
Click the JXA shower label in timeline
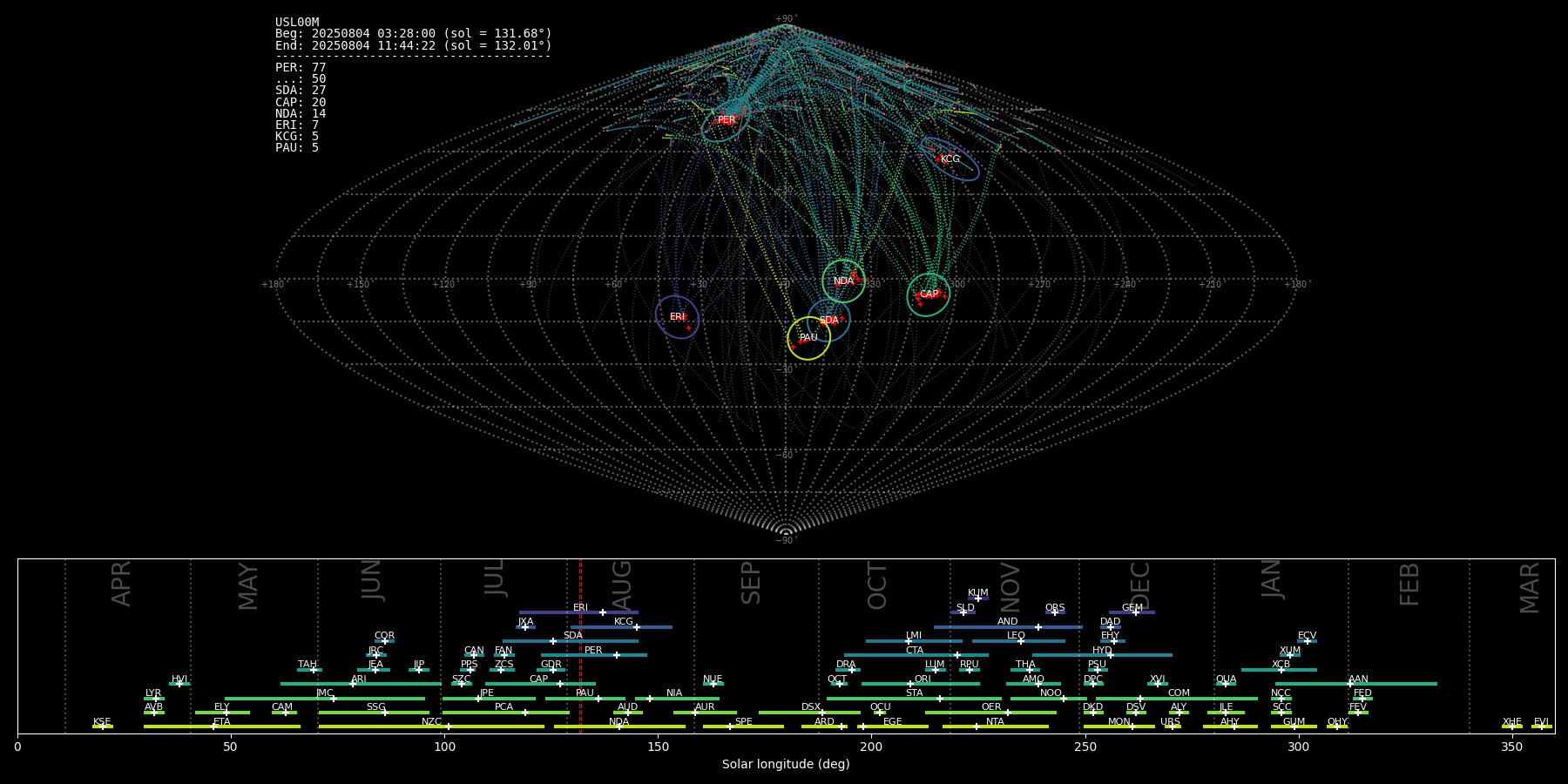pyautogui.click(x=525, y=622)
